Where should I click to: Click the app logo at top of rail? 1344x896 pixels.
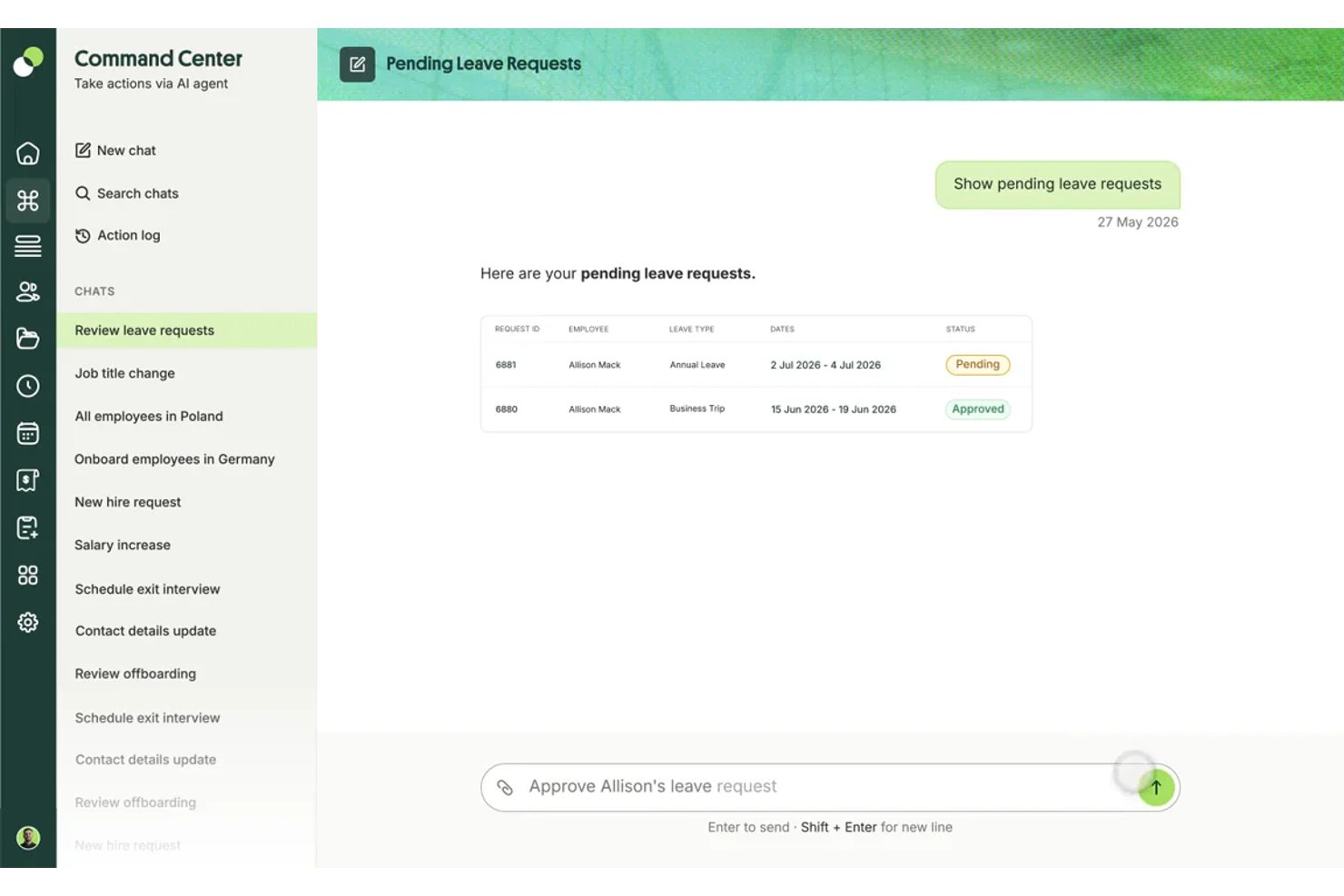tap(28, 62)
